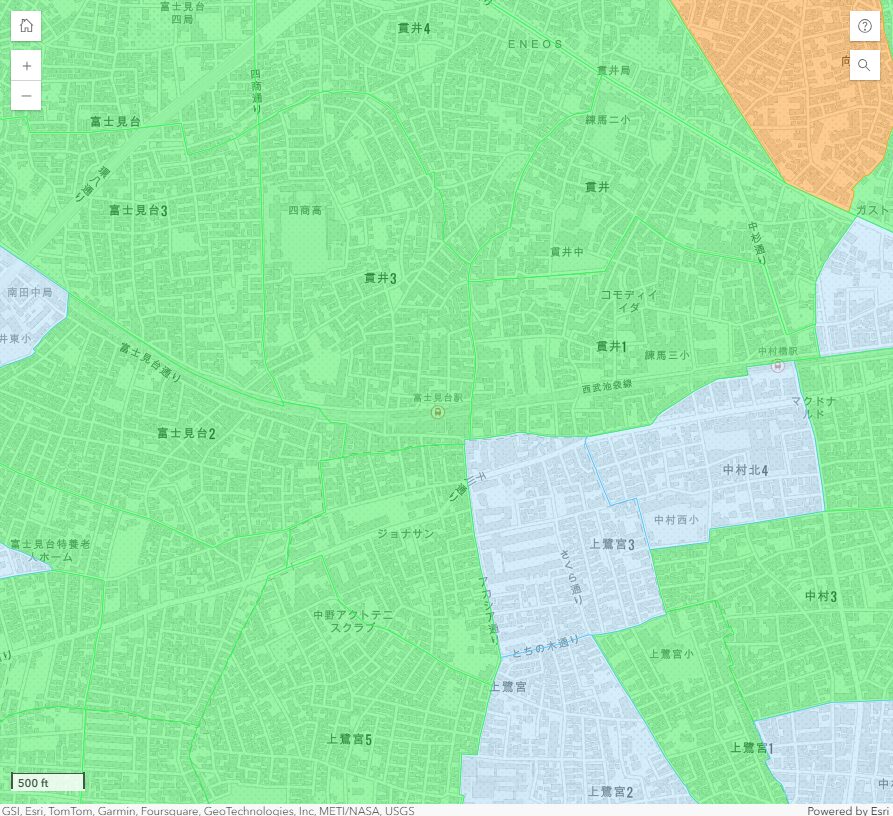The width and height of the screenshot is (893, 816).
Task: Open the Powered by Esri link
Action: 847,810
